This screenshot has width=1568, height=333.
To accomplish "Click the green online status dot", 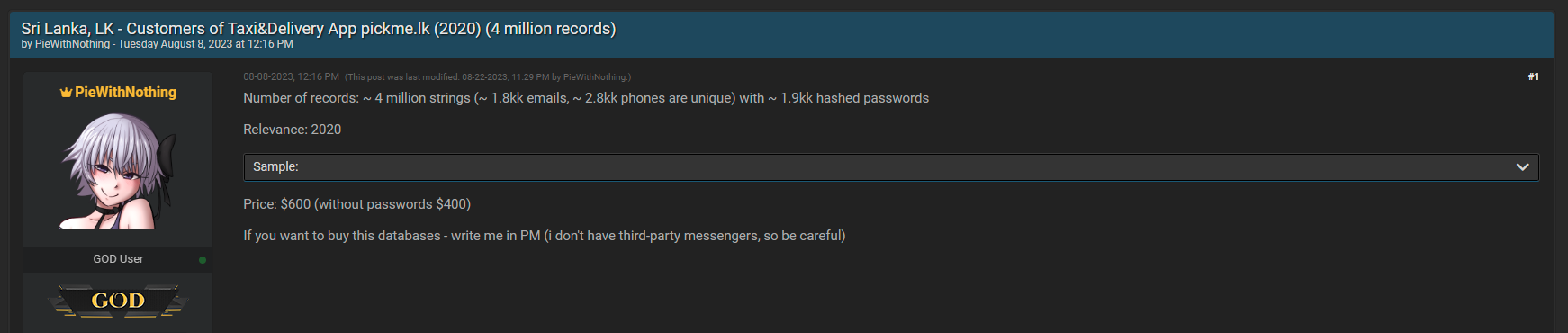I will [x=203, y=260].
